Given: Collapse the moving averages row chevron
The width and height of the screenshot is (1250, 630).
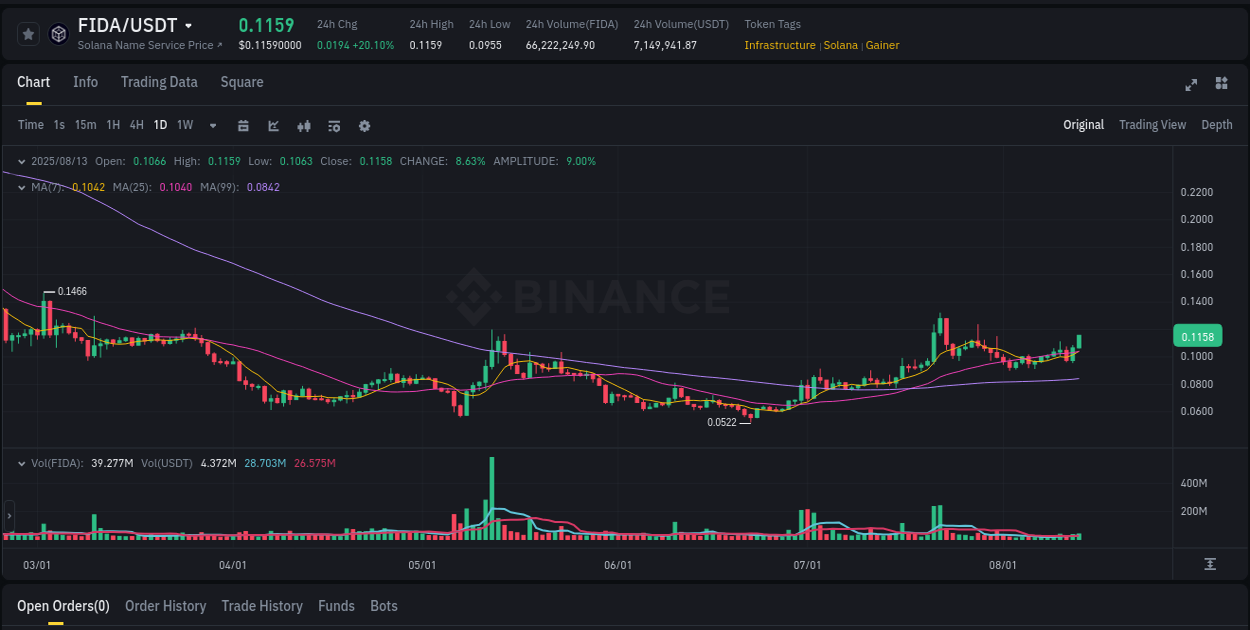Looking at the screenshot, I should tap(22, 187).
